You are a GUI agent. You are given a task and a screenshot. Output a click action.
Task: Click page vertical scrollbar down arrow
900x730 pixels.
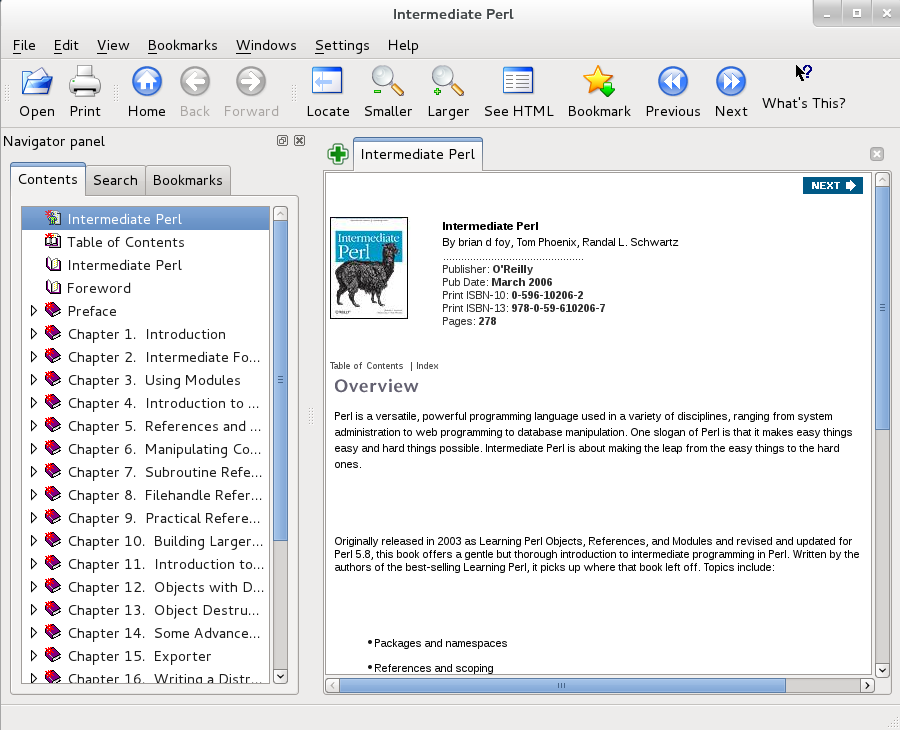point(882,670)
